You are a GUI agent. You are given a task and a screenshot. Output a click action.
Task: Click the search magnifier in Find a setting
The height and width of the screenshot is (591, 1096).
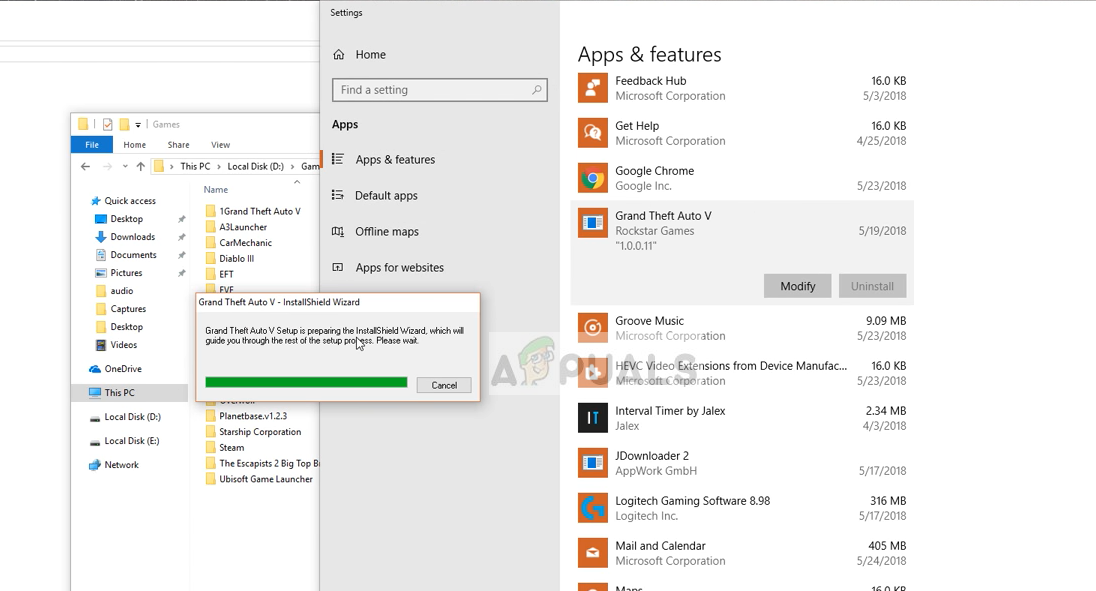point(537,89)
